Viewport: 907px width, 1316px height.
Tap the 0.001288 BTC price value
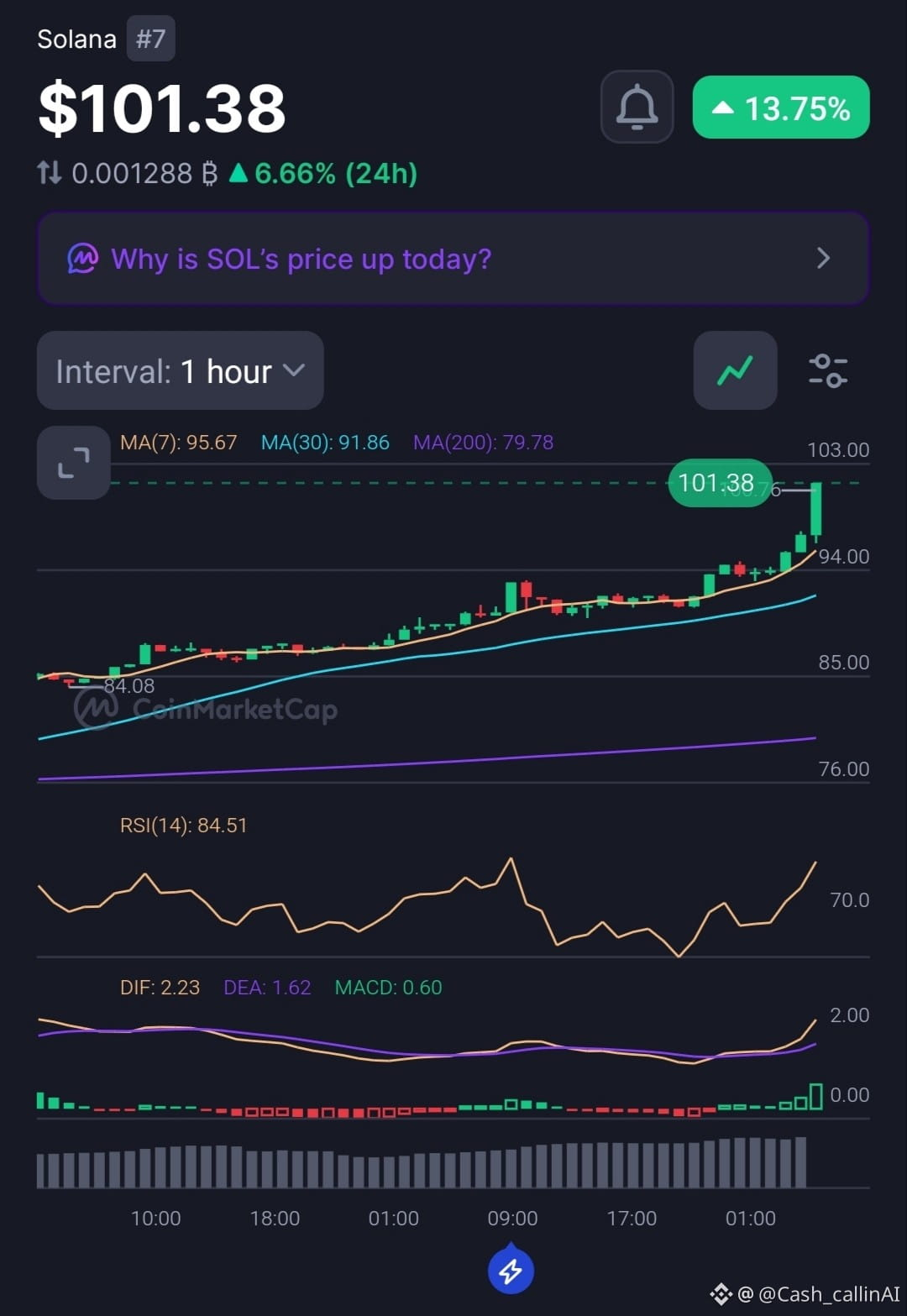[x=144, y=173]
